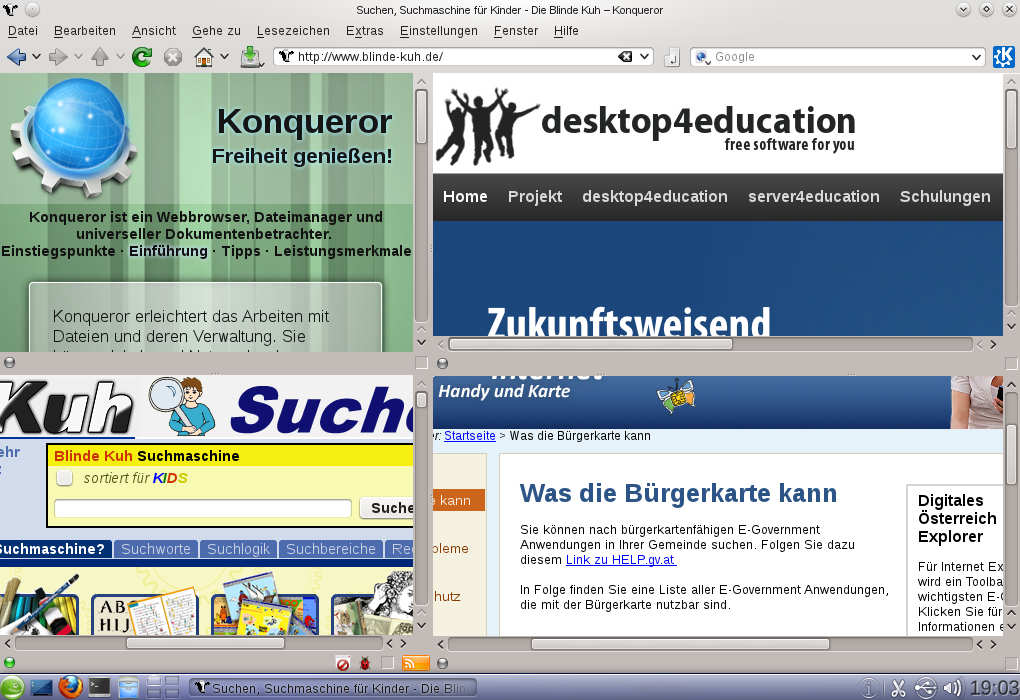The width and height of the screenshot is (1020, 700).
Task: Open the Projekt link on desktop4education
Action: [535, 196]
